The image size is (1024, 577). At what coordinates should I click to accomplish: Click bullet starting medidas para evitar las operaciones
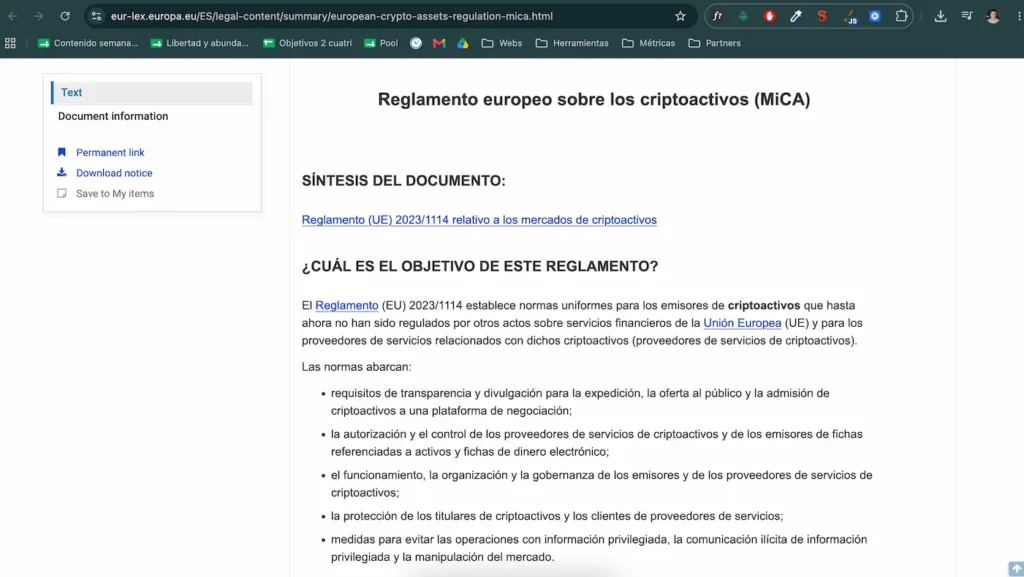599,548
